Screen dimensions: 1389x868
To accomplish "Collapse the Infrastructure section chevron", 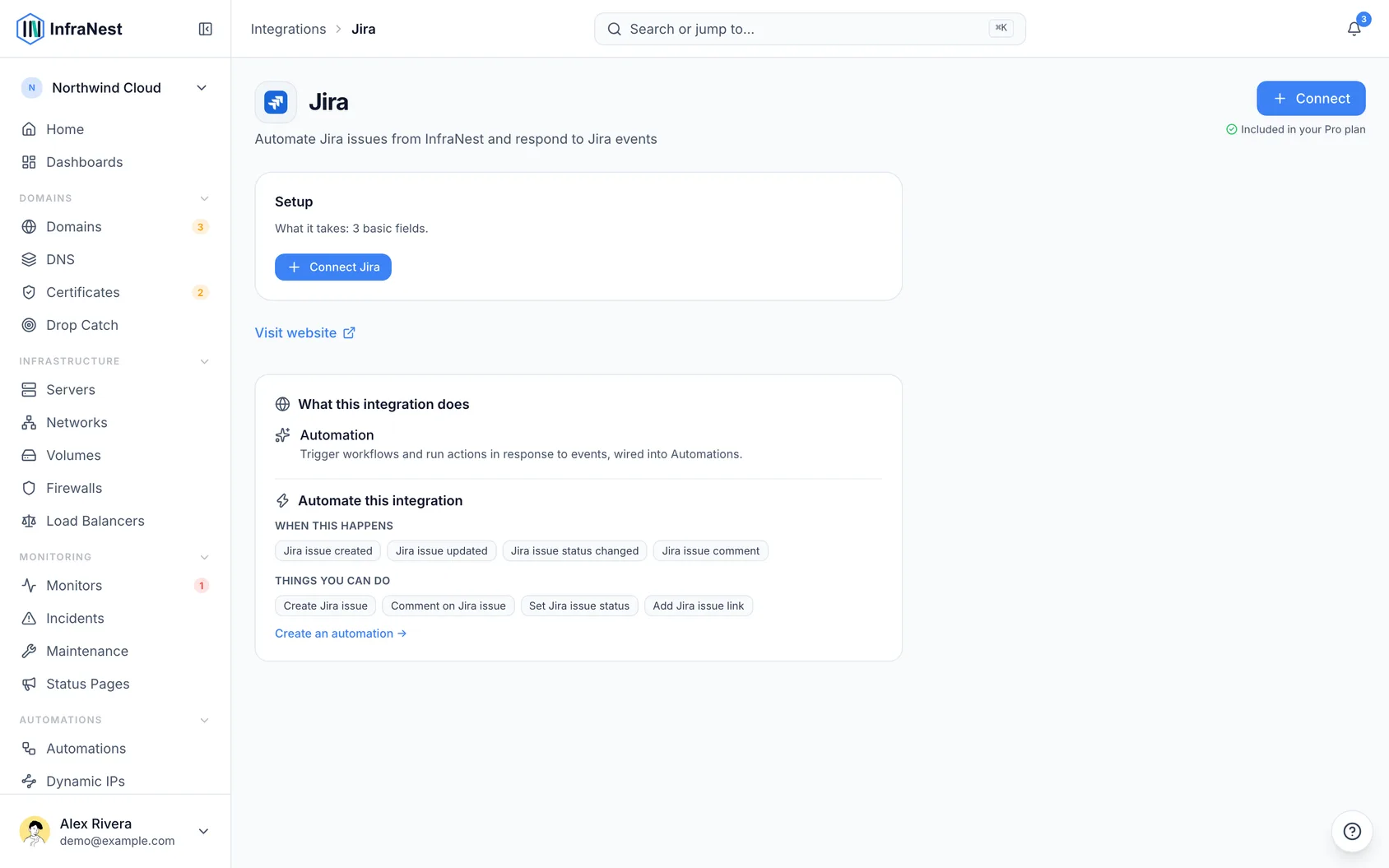I will (x=205, y=361).
